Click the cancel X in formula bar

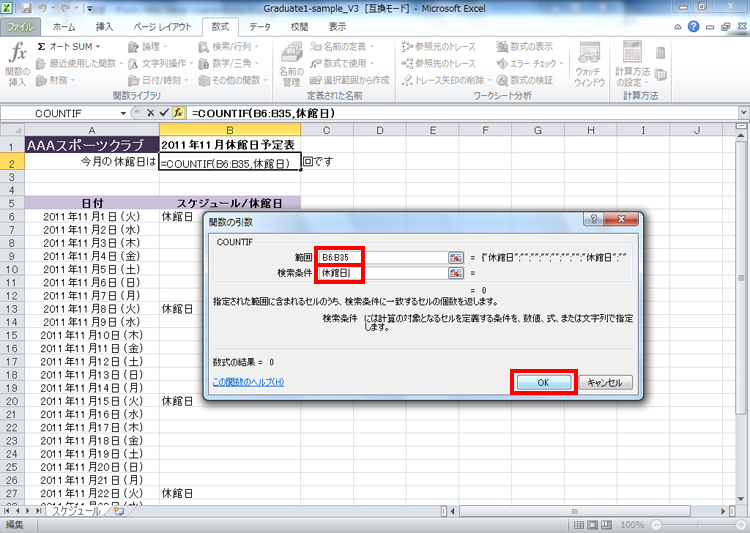[151, 113]
